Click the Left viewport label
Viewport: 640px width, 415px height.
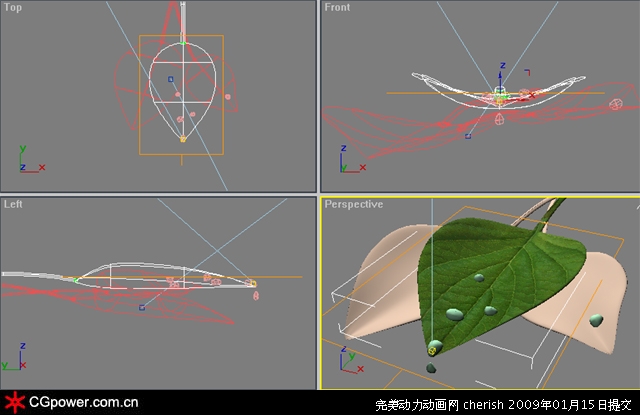(x=14, y=204)
